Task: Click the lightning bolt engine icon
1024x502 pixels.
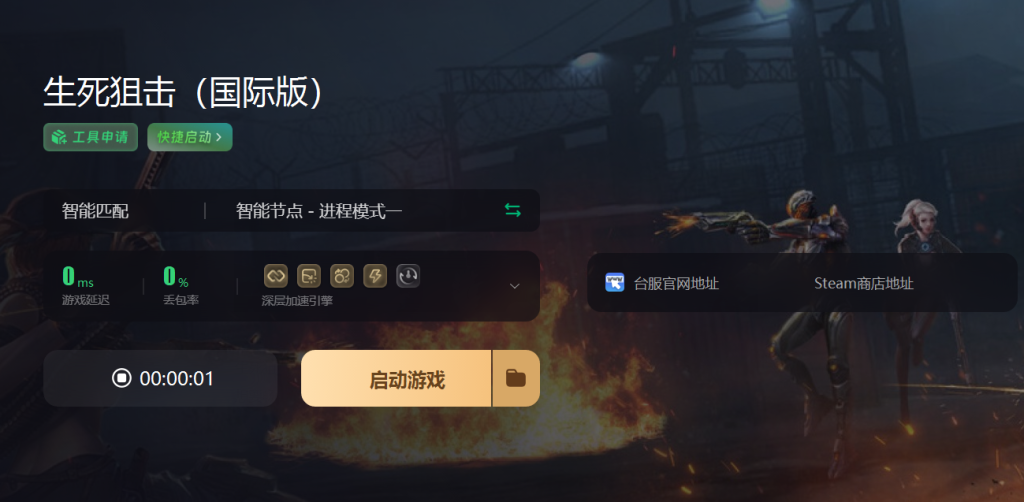Action: point(375,276)
